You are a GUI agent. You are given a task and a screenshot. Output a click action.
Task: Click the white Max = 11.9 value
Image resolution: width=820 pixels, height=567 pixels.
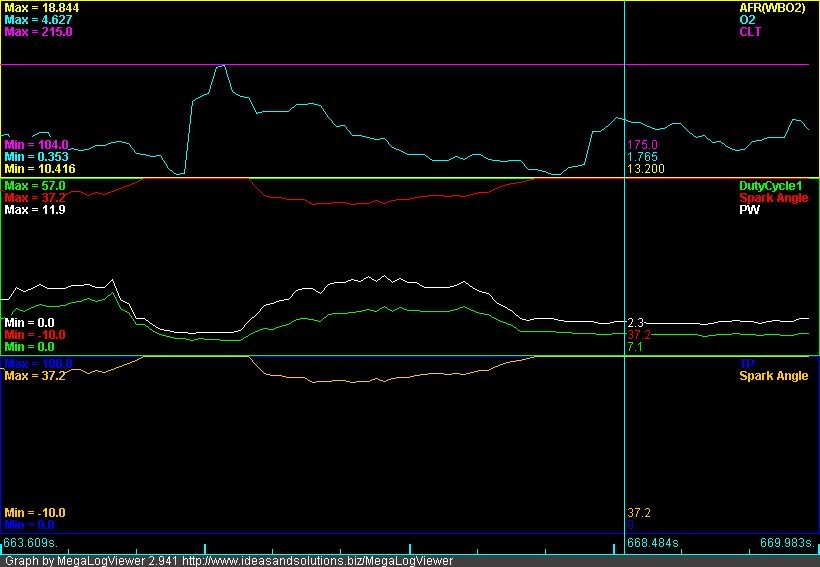coord(35,210)
